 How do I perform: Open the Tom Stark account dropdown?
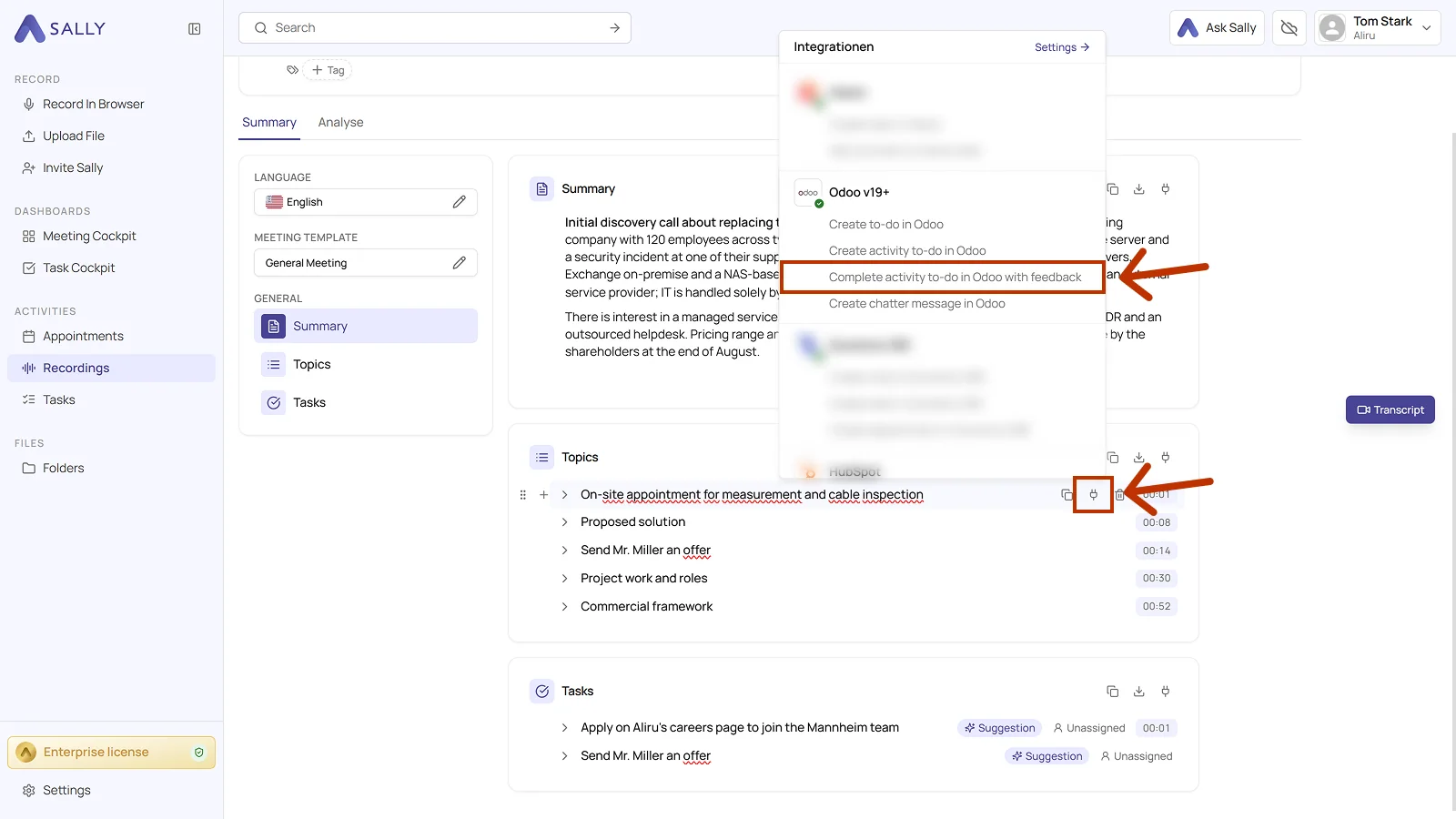1377,28
